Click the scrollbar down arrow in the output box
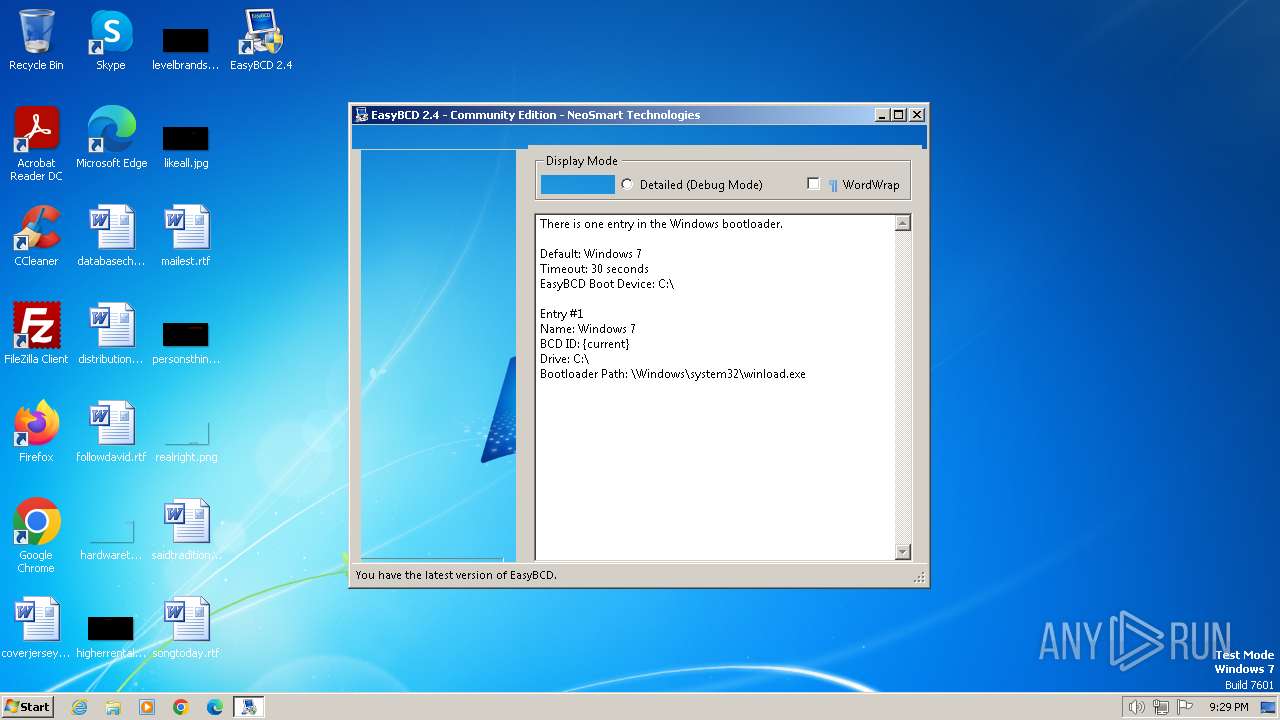The height and width of the screenshot is (720, 1280). pos(903,552)
